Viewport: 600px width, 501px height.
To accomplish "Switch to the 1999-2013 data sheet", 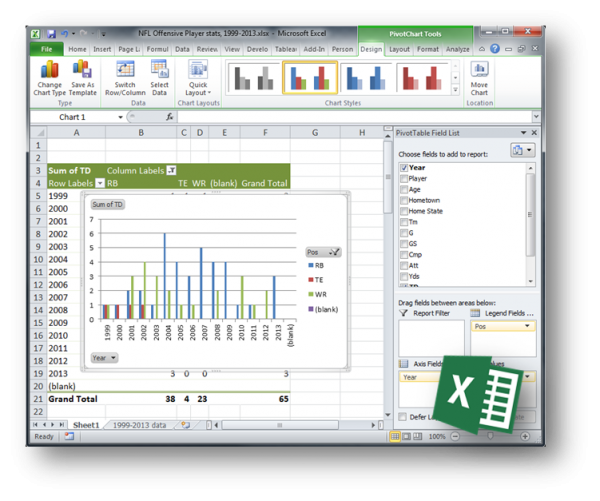I will 139,425.
